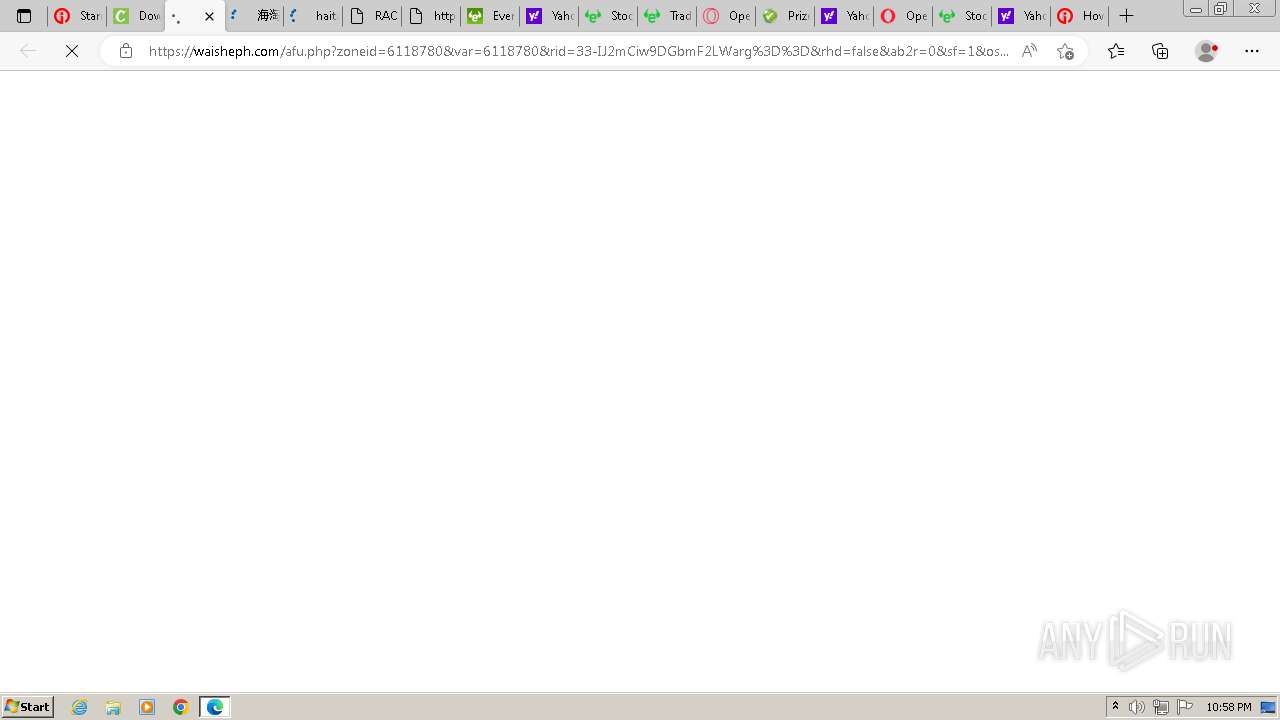Show hidden system tray icons

point(1115,707)
